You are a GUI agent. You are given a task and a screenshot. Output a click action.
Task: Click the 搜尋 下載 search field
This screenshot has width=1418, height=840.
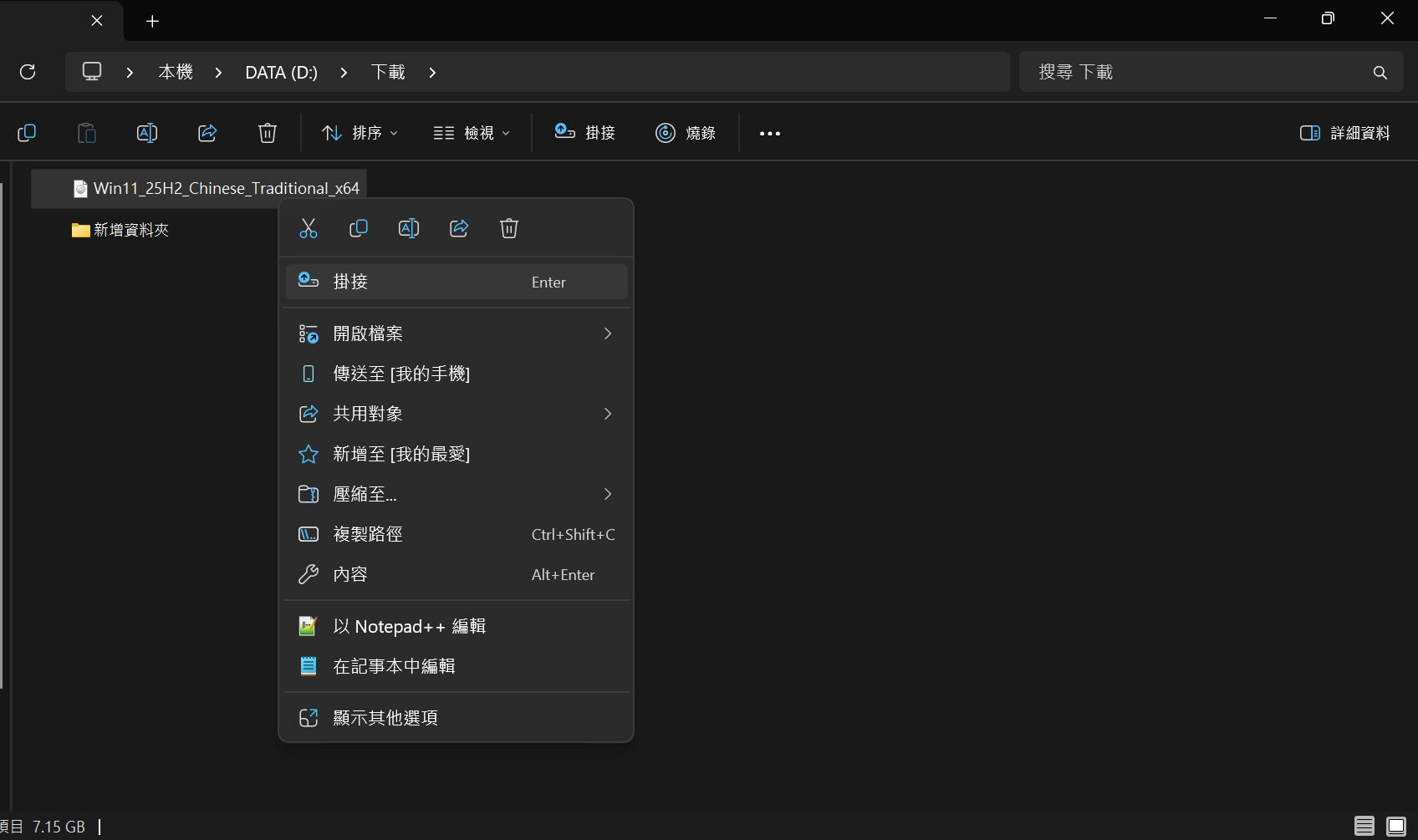[1196, 73]
